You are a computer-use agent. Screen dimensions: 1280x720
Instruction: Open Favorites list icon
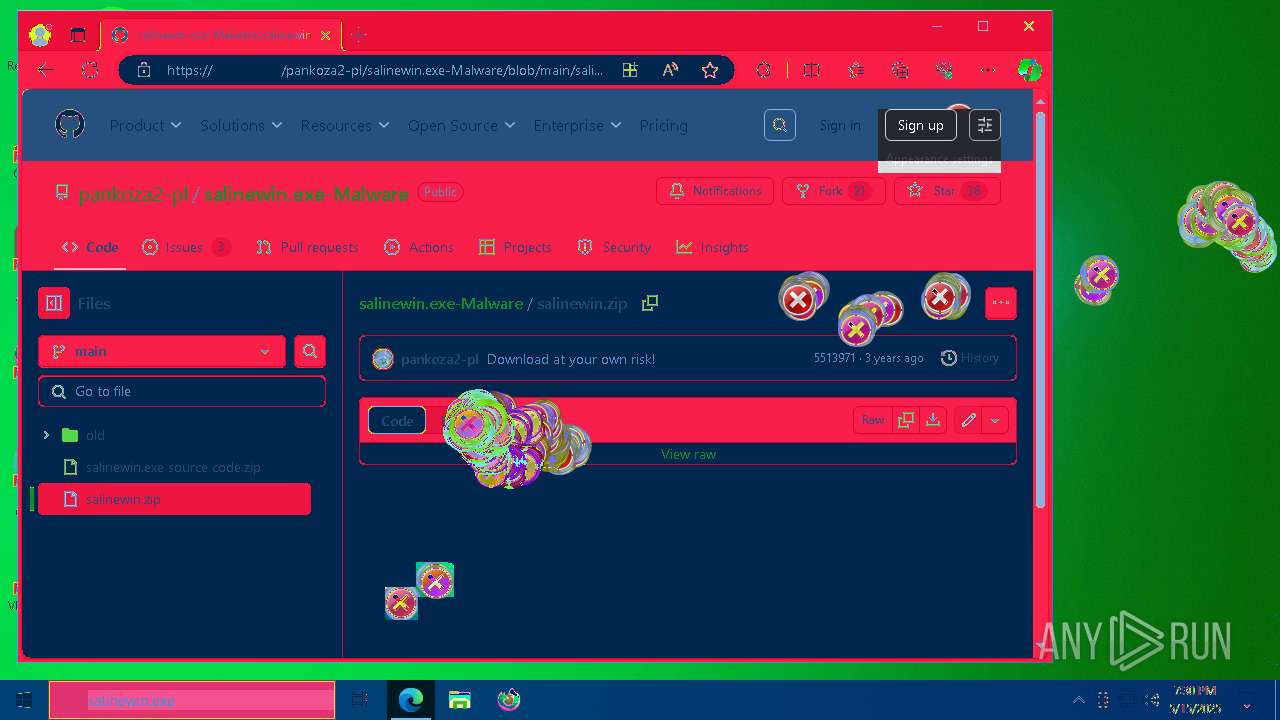tap(856, 70)
